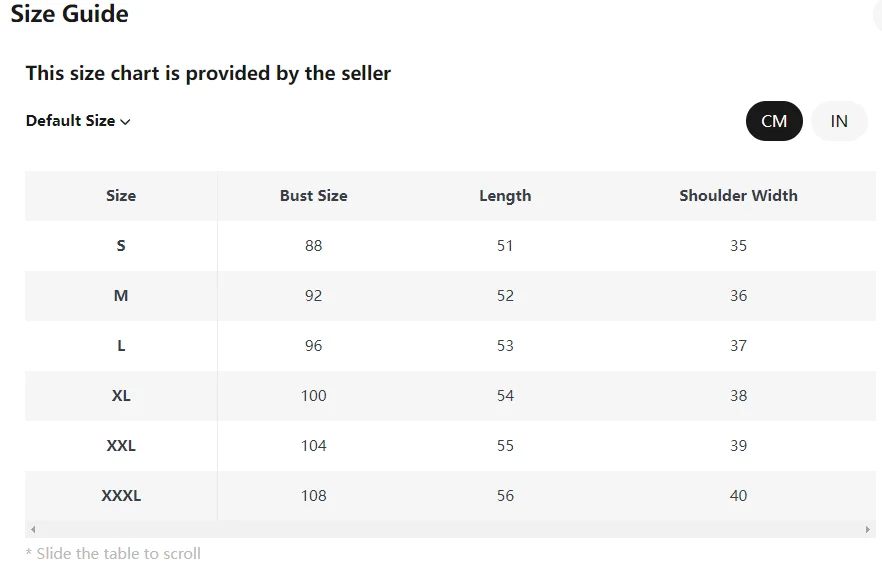
Task: Click the right scroll arrow under table
Action: pyautogui.click(x=868, y=529)
